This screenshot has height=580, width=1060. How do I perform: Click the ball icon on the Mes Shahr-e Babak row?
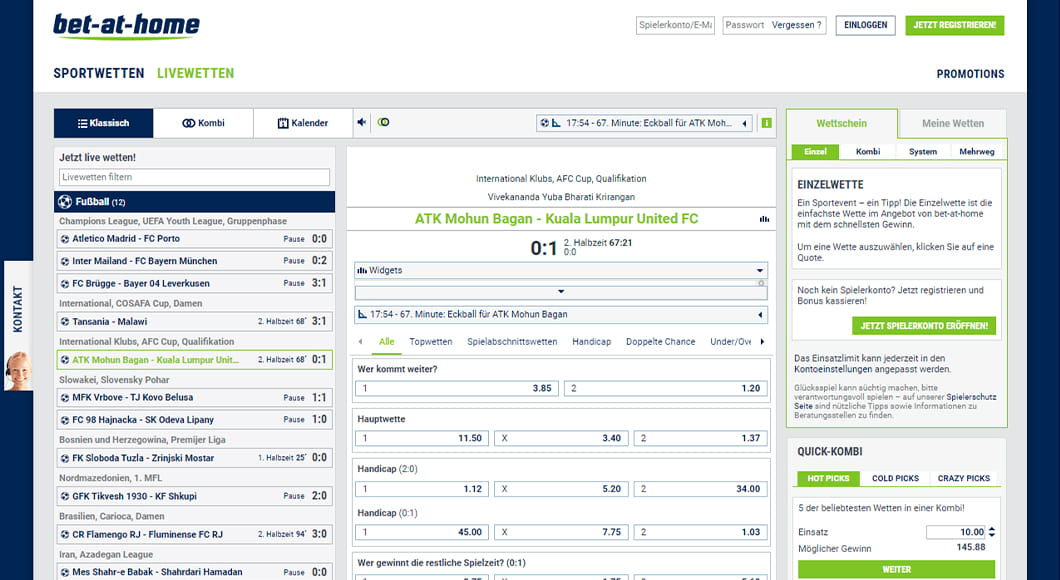(65, 573)
